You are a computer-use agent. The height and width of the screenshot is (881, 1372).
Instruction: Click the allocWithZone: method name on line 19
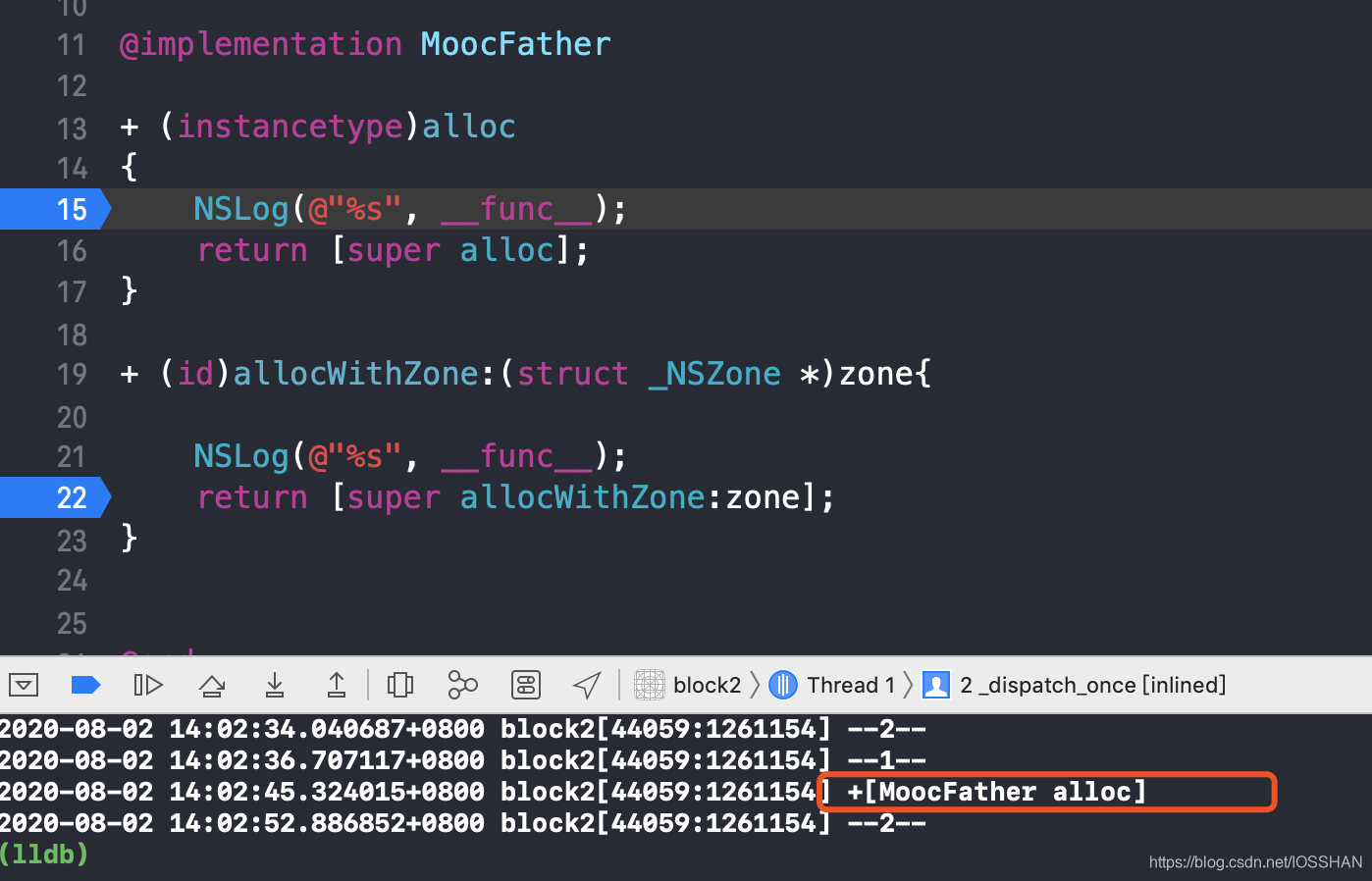pos(363,374)
